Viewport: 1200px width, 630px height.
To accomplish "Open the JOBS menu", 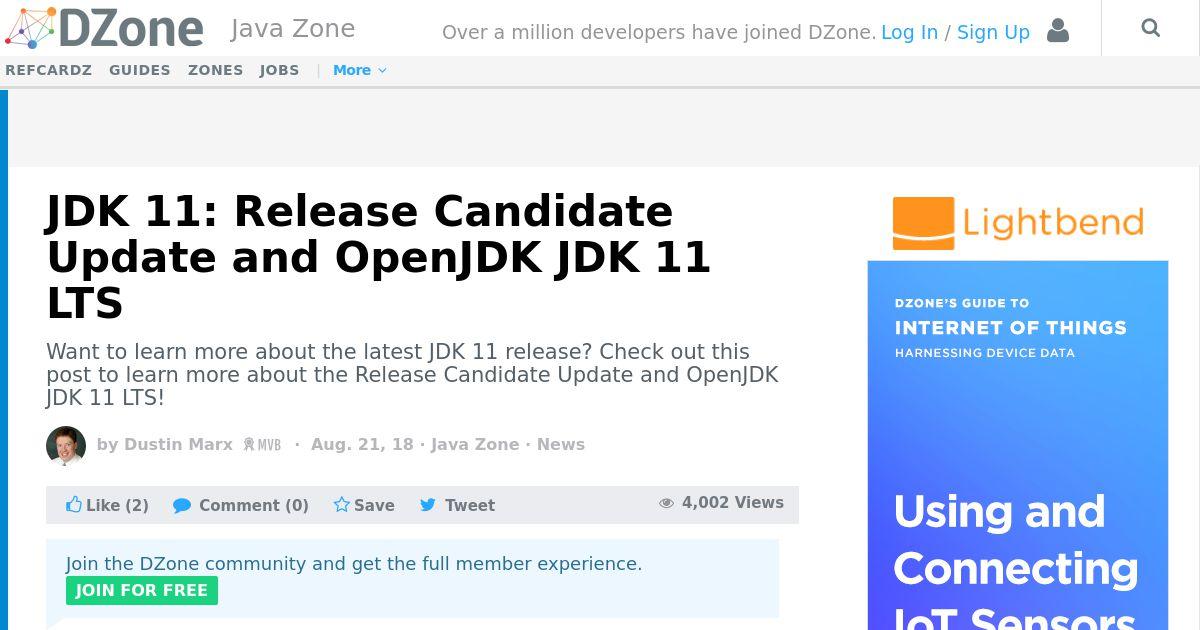I will pos(279,70).
